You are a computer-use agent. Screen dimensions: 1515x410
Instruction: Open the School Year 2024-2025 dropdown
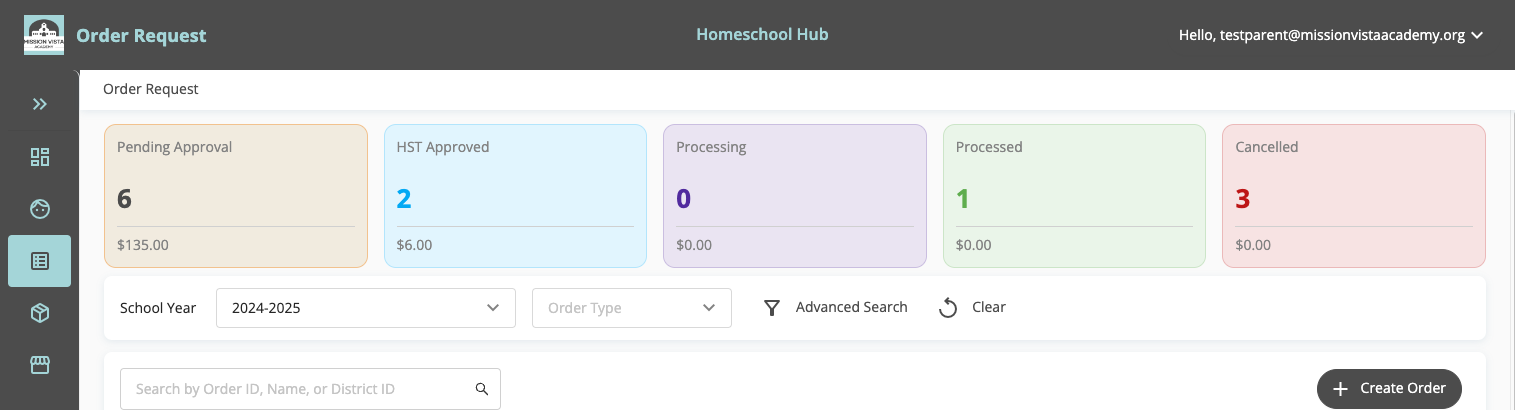[366, 308]
